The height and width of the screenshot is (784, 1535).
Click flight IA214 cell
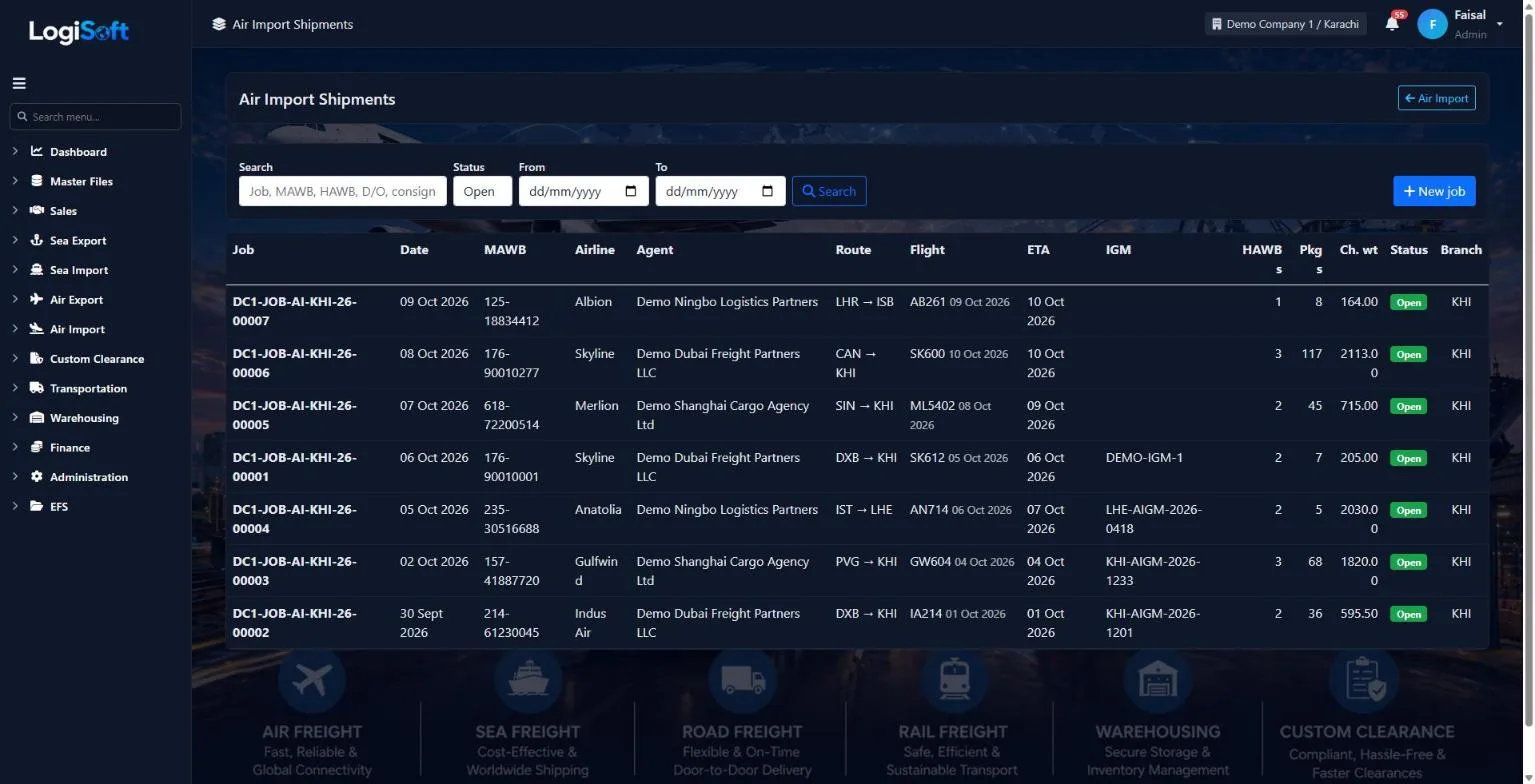(958, 614)
